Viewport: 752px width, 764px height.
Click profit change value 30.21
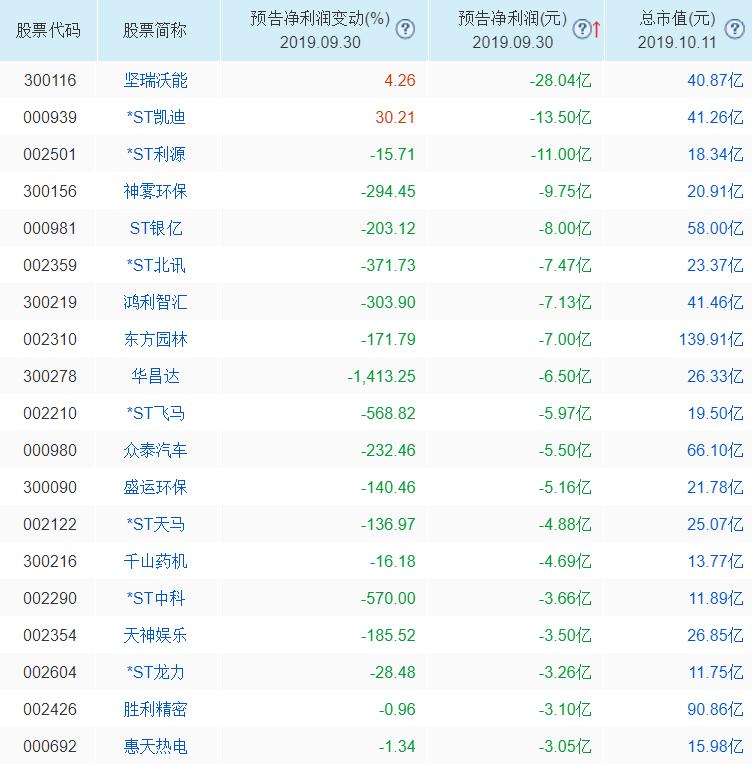click(x=395, y=117)
